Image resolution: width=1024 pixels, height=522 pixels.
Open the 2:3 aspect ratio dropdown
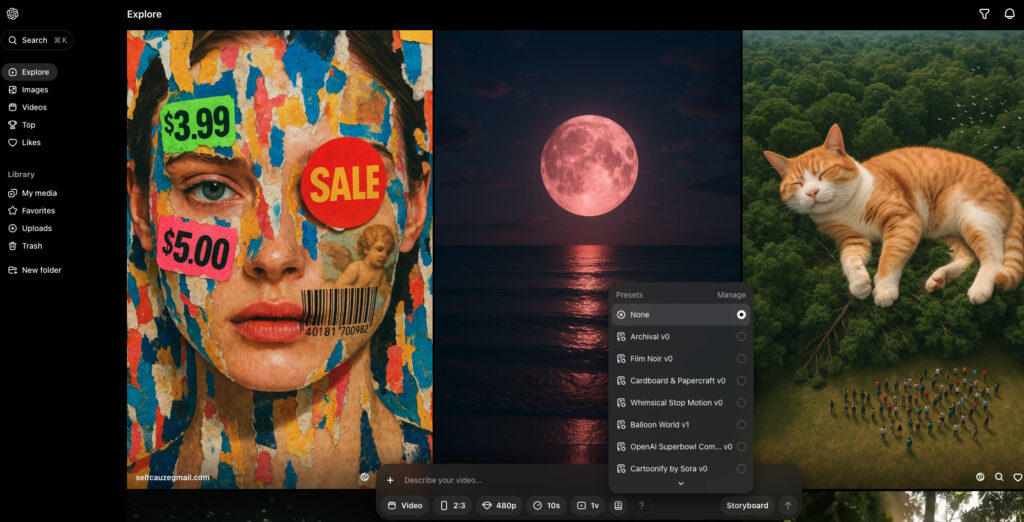pyautogui.click(x=452, y=506)
